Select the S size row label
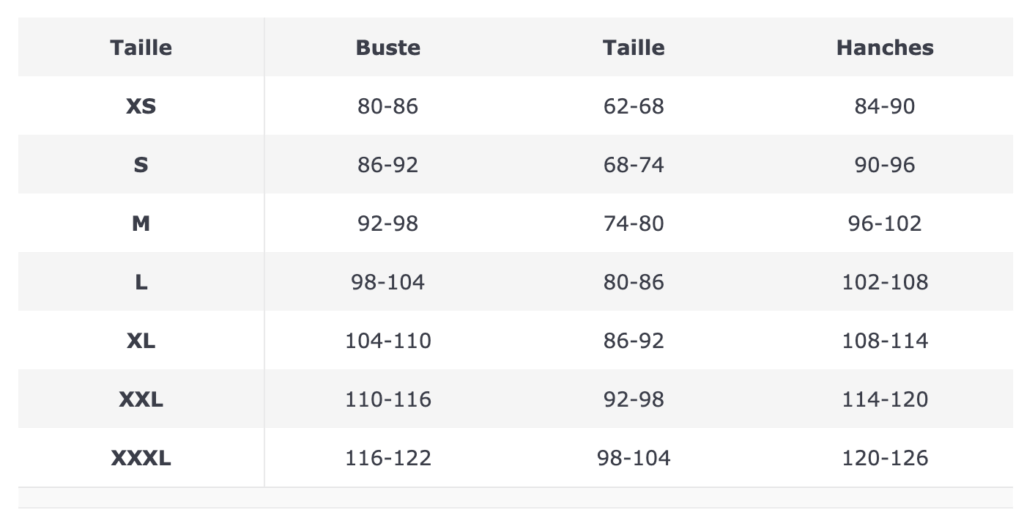This screenshot has height=510, width=1024. click(x=141, y=165)
